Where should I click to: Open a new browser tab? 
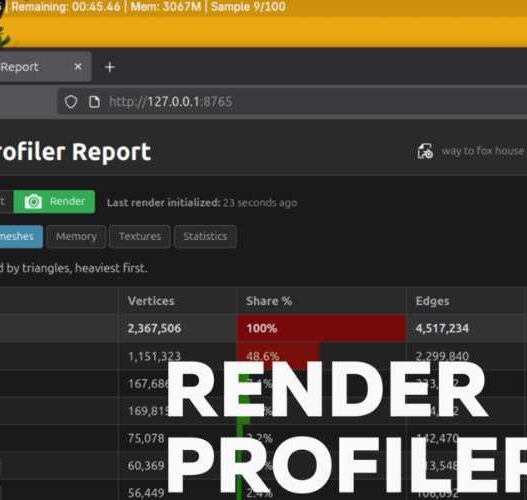[x=110, y=67]
